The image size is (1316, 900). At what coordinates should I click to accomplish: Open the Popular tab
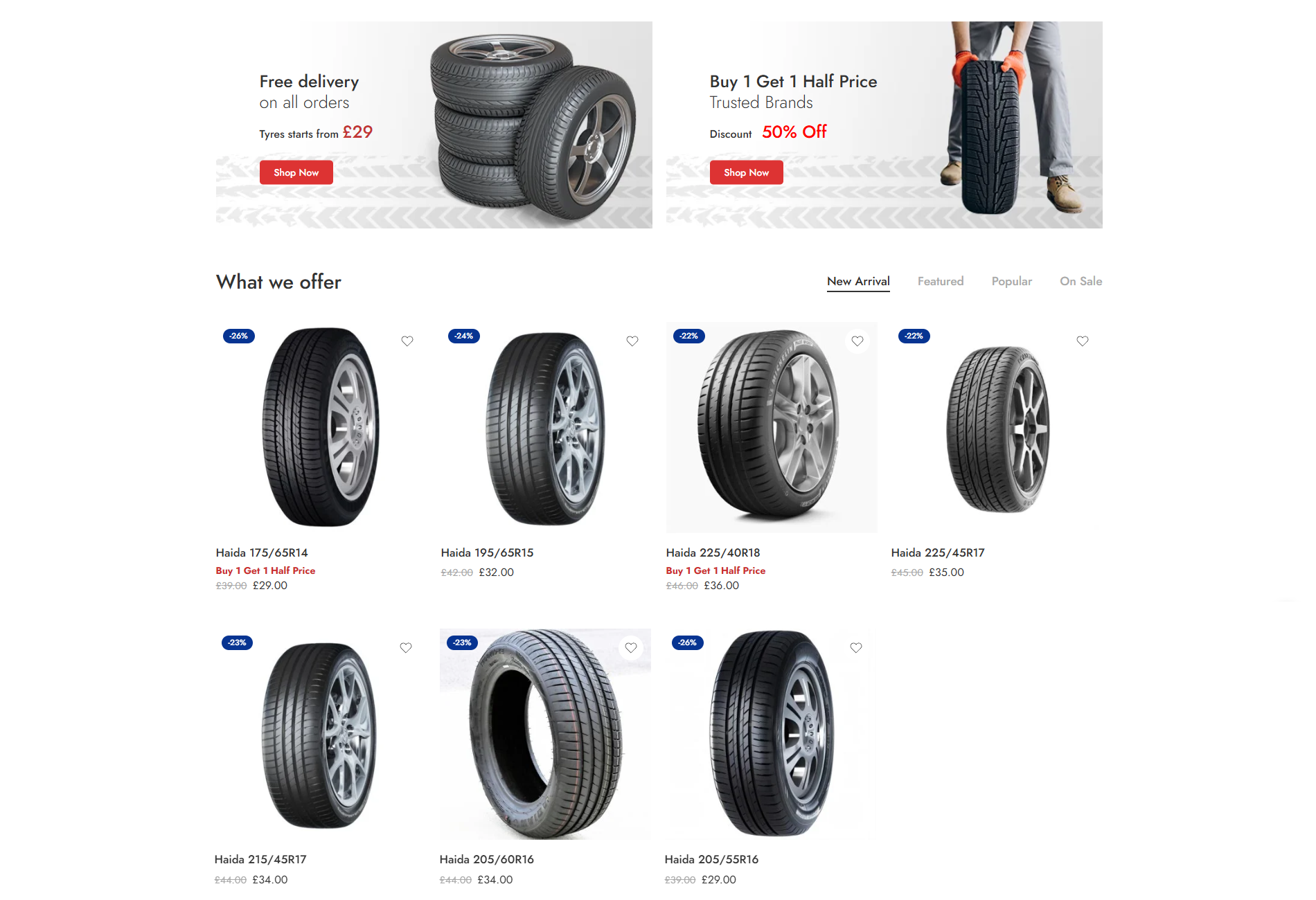coord(1012,281)
